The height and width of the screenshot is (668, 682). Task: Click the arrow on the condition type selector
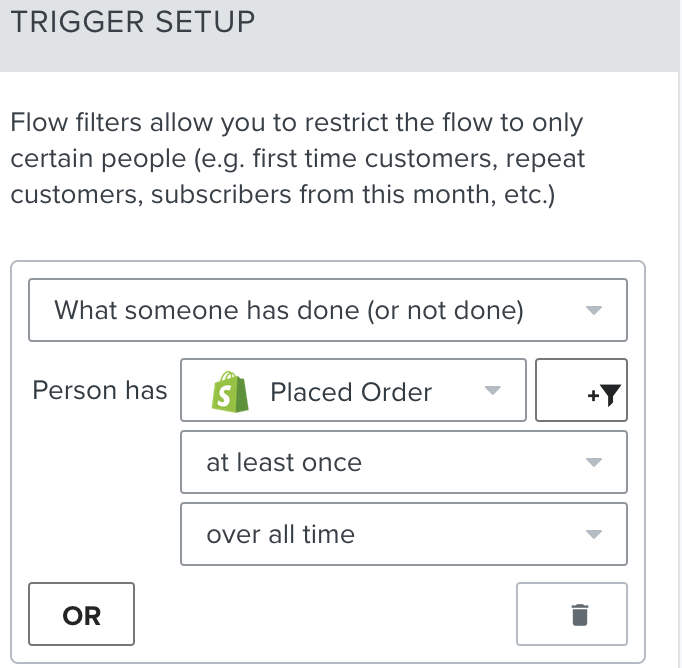(x=593, y=311)
